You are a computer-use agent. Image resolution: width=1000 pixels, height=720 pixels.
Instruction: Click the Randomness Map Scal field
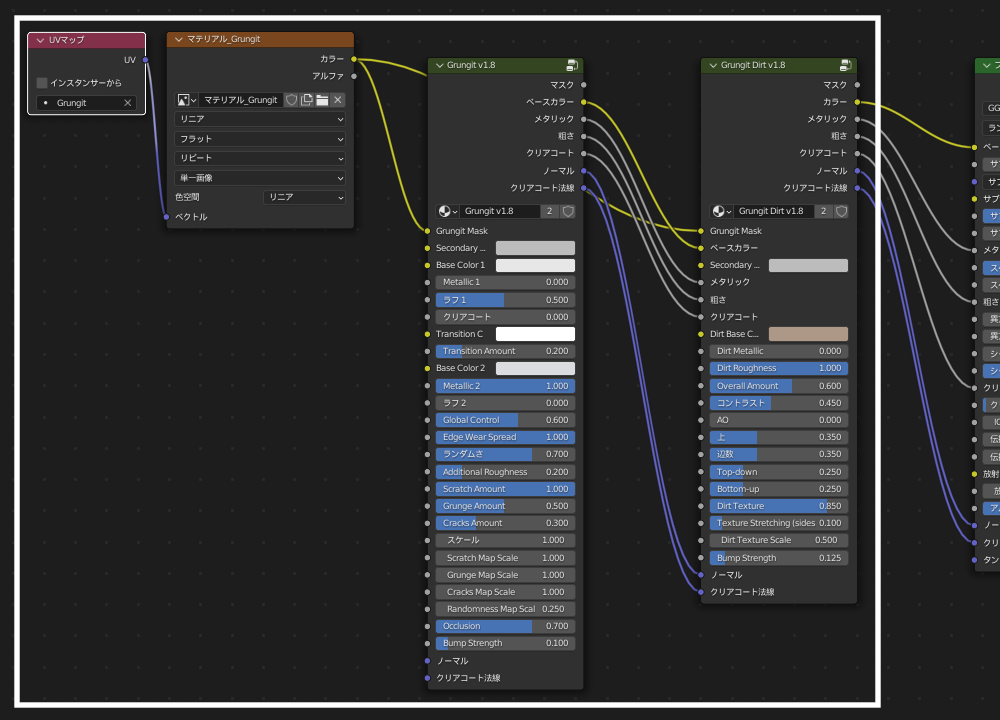(x=505, y=609)
